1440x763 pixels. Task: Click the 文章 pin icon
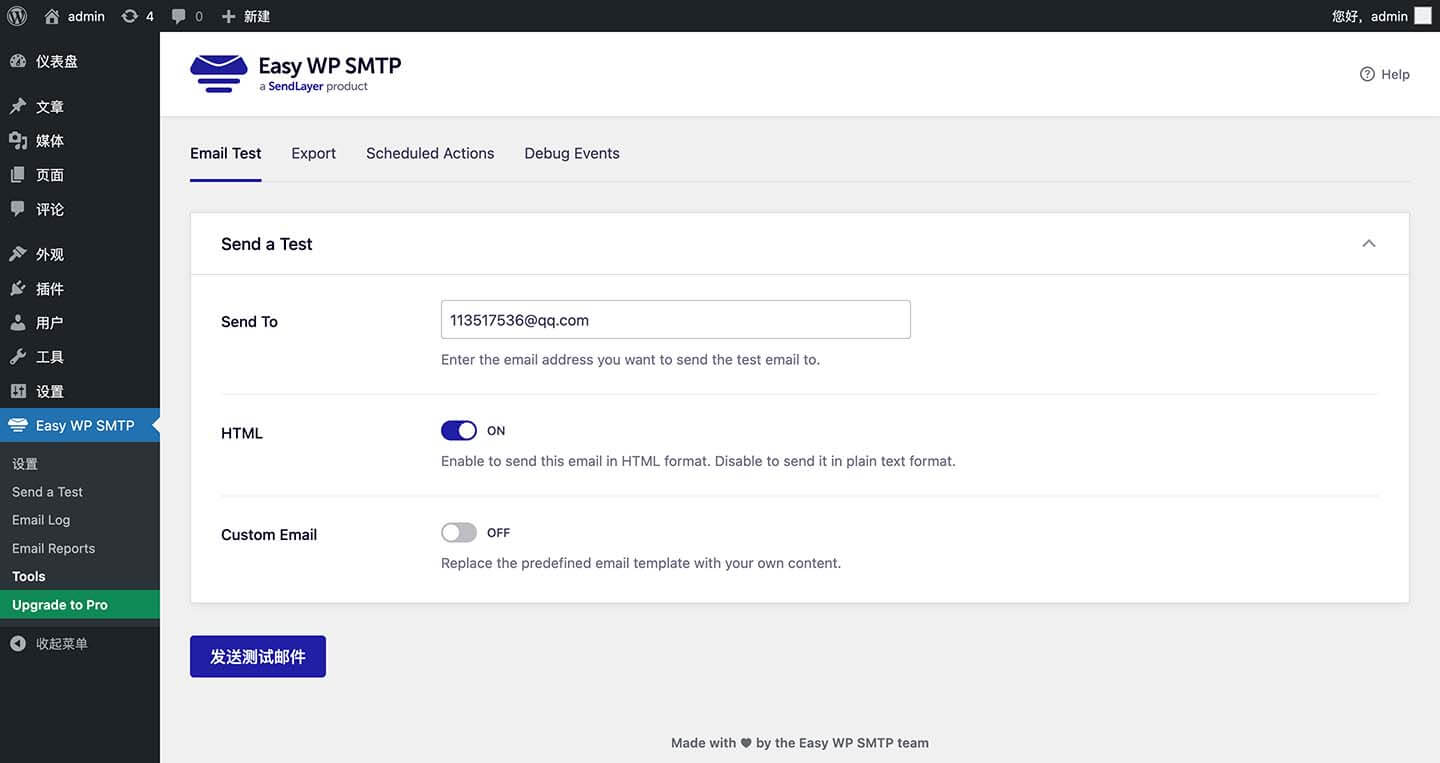[17, 106]
